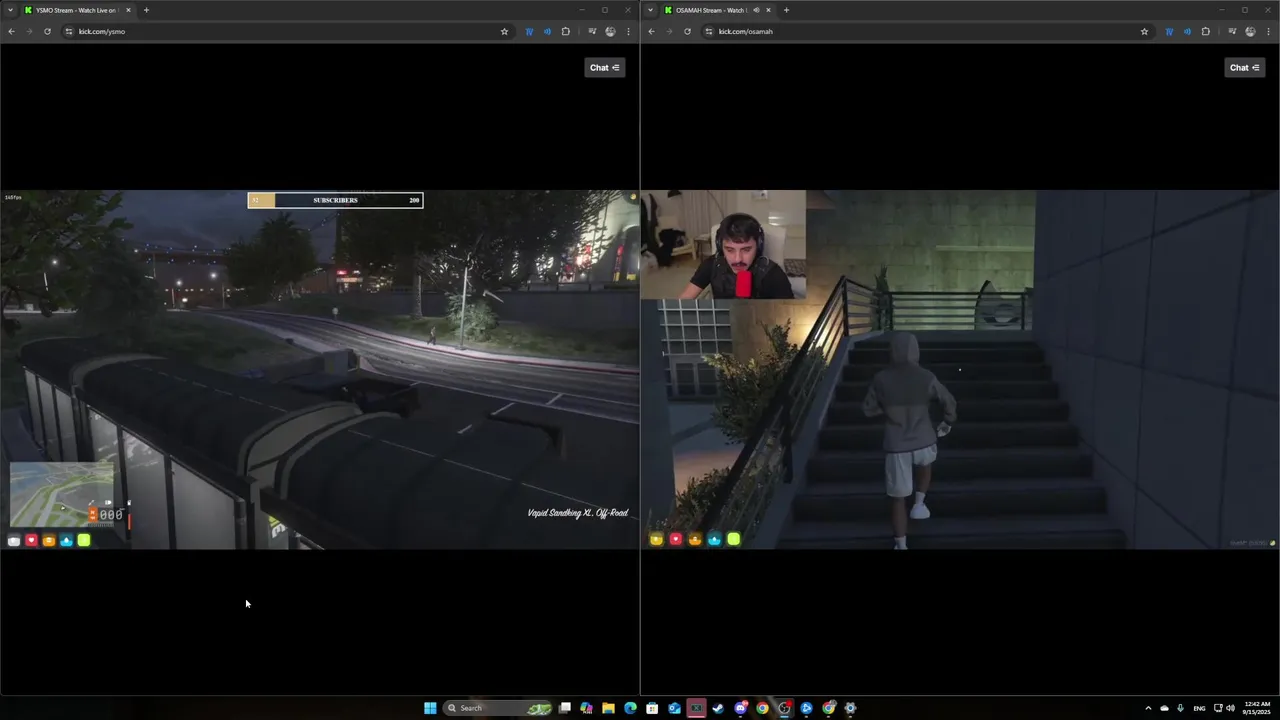This screenshot has height=720, width=1280.
Task: Open Discord from the taskbar
Action: [x=740, y=708]
